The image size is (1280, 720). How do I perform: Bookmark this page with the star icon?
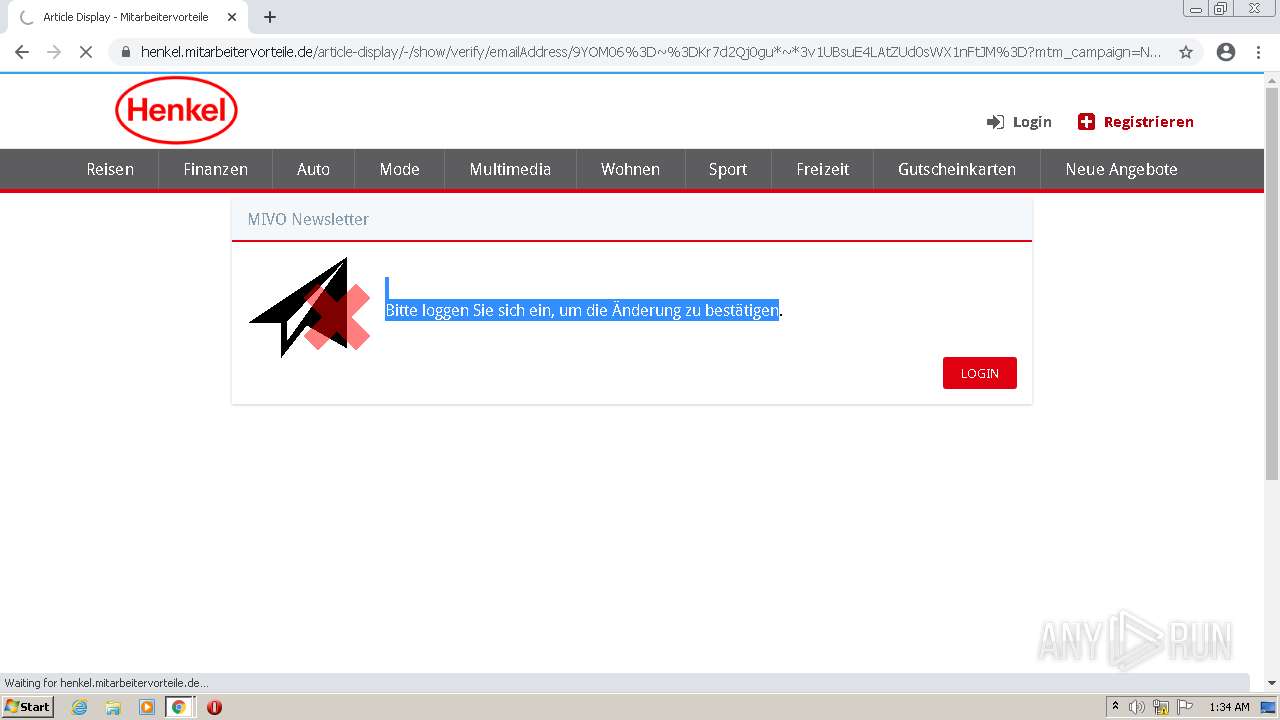1186,52
